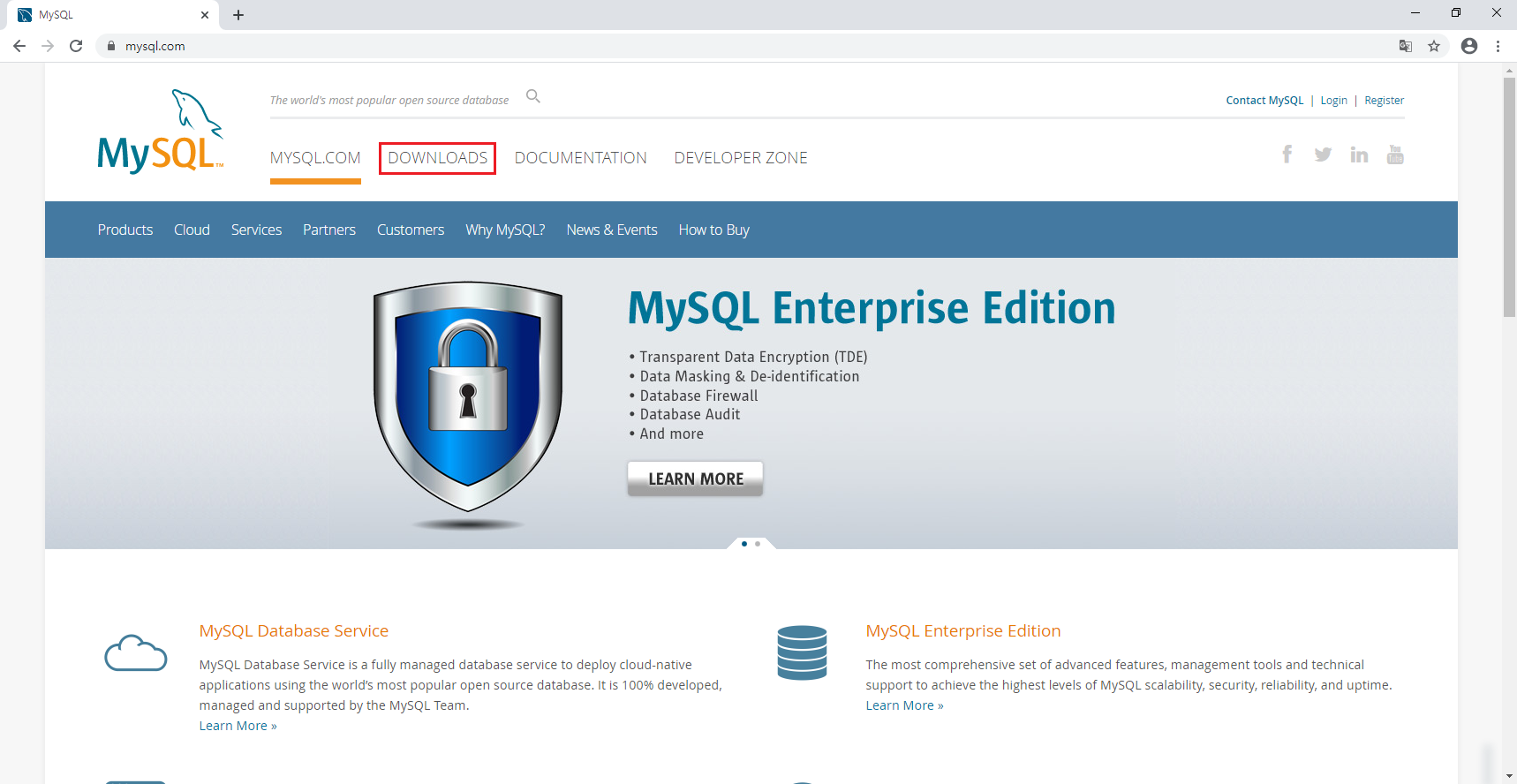Open MySQL Twitter page icon

click(1323, 155)
